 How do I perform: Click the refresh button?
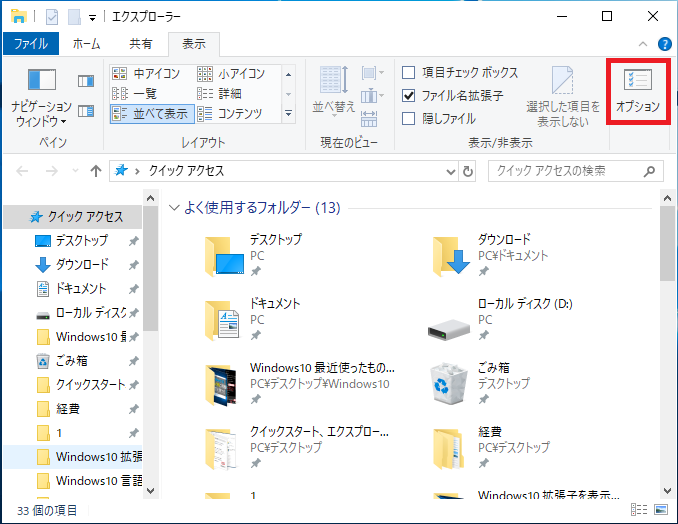(467, 172)
